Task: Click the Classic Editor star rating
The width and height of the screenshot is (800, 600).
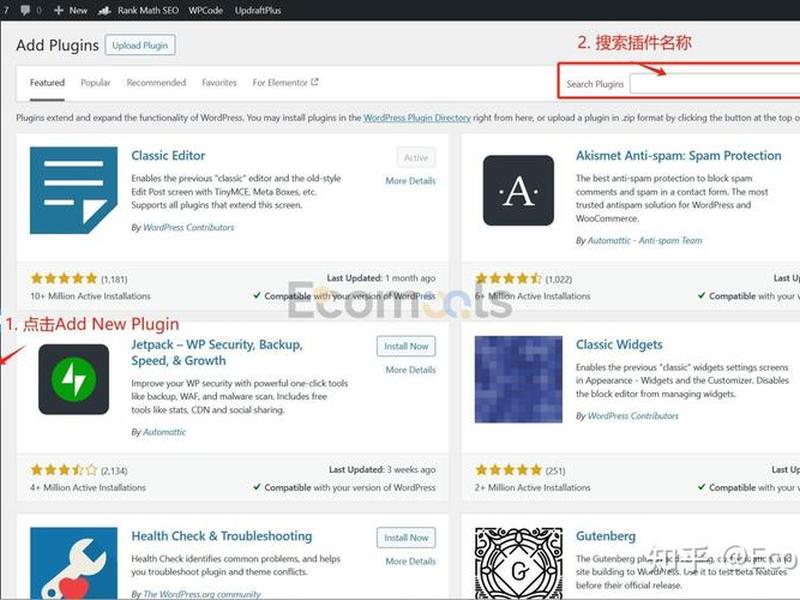Action: [x=64, y=279]
